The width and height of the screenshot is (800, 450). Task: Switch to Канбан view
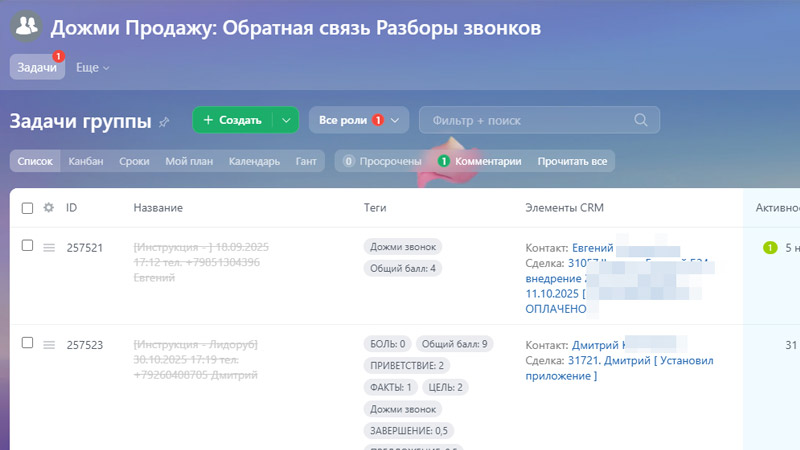pyautogui.click(x=86, y=161)
